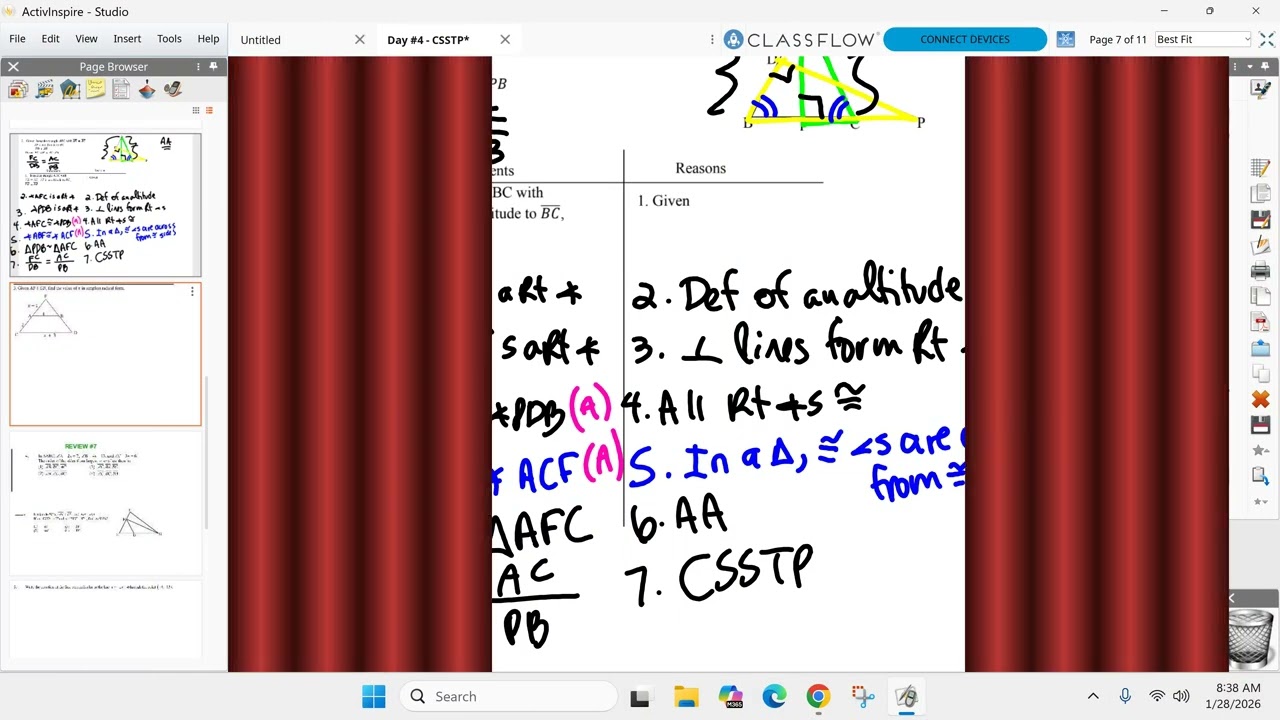The height and width of the screenshot is (720, 1280).
Task: Open the Edit menu
Action: click(50, 39)
